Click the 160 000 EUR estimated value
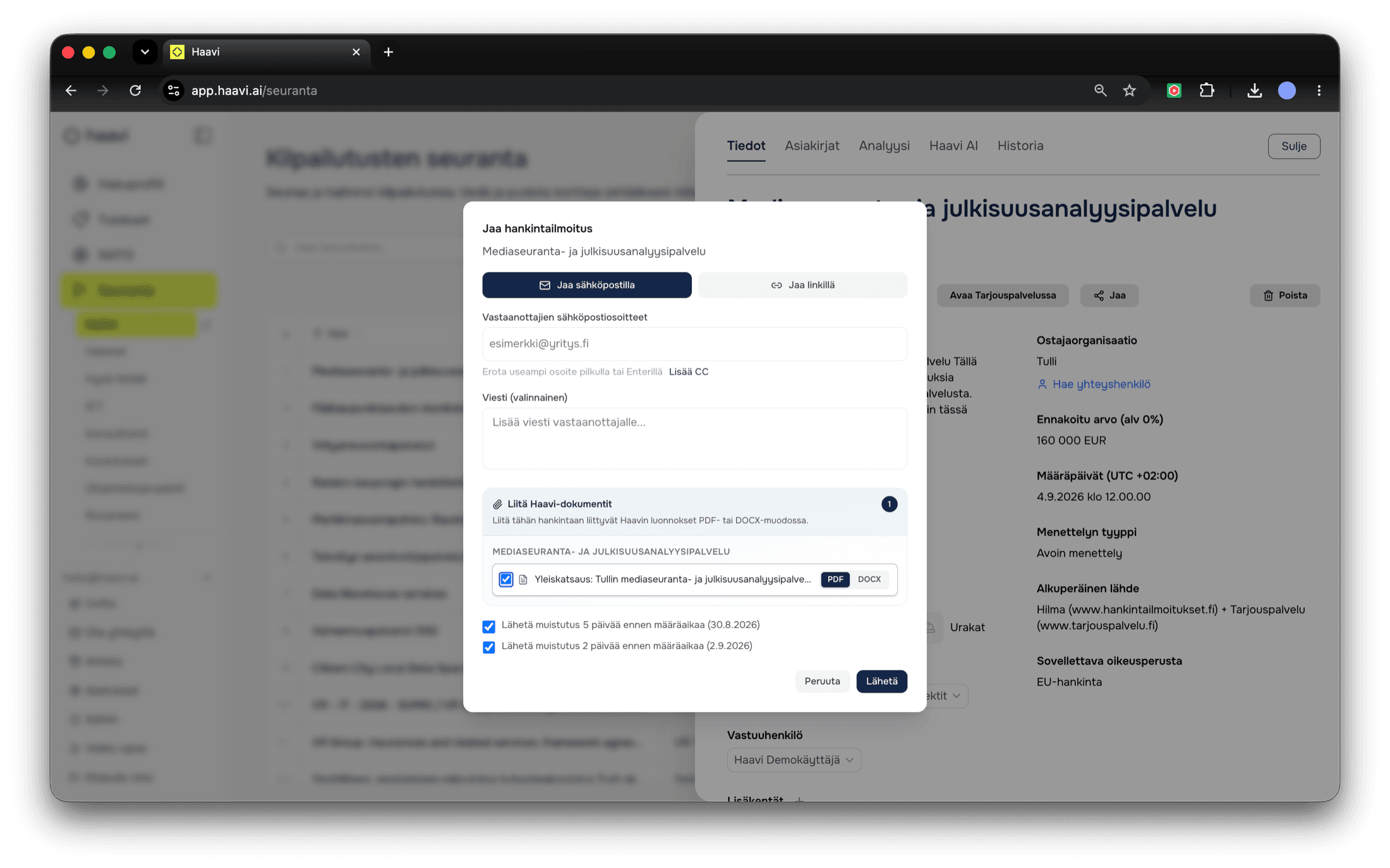The width and height of the screenshot is (1390, 868). point(1071,440)
